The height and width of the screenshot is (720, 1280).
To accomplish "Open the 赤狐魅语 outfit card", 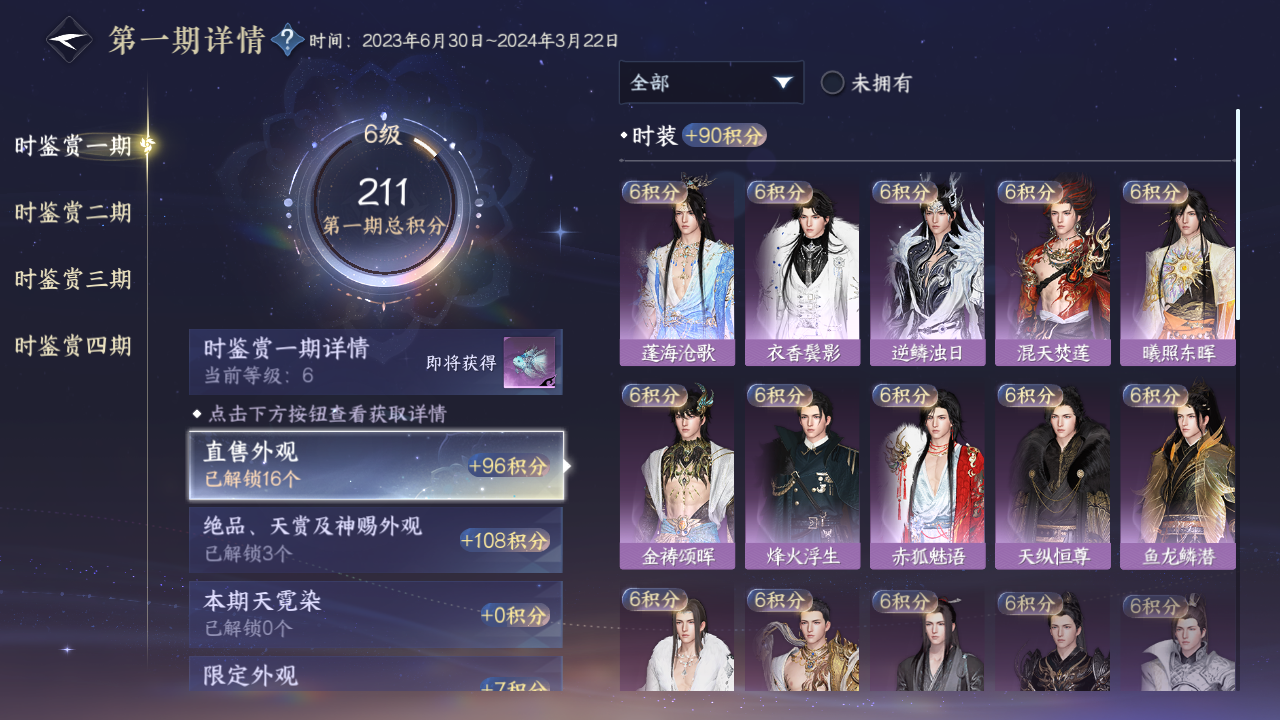I will pyautogui.click(x=927, y=477).
